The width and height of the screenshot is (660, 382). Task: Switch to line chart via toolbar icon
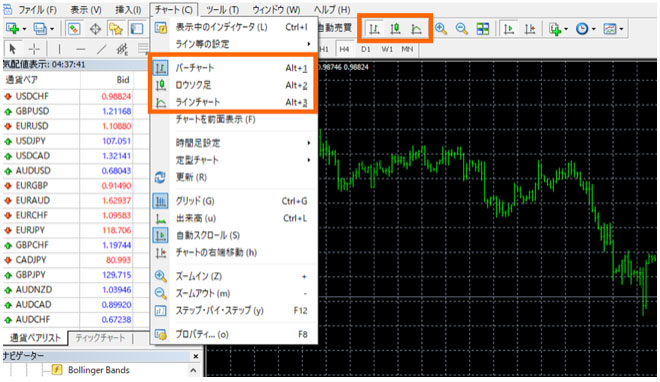(416, 29)
